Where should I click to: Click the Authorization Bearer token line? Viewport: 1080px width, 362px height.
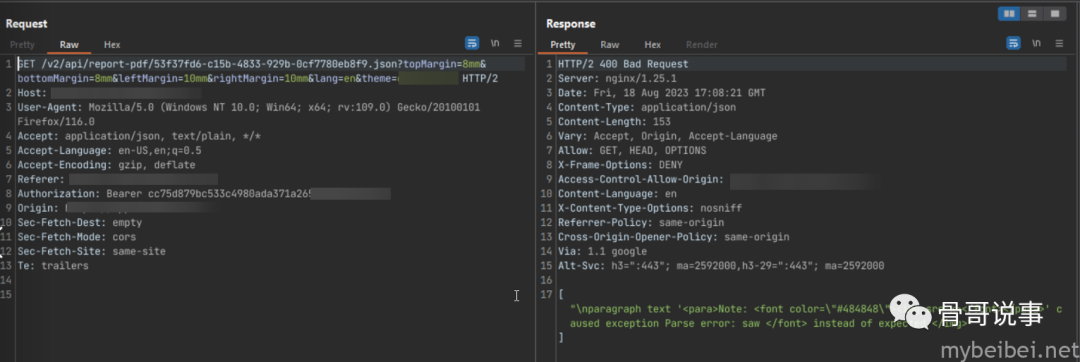coord(204,194)
